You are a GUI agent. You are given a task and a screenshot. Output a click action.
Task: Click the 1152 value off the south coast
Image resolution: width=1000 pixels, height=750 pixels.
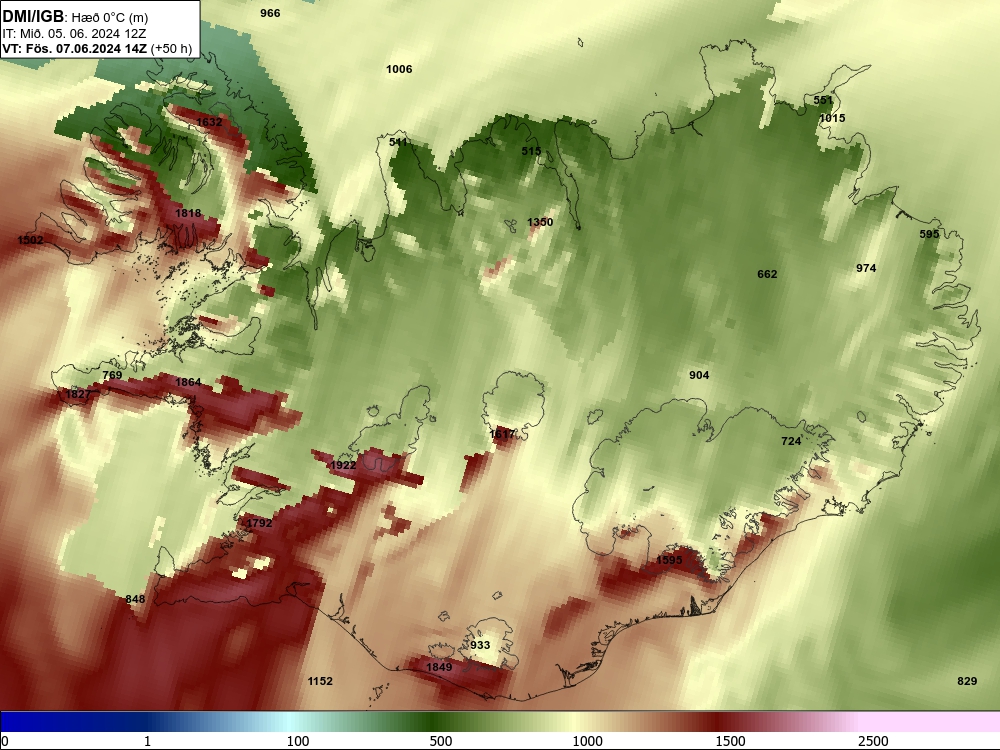pos(320,681)
